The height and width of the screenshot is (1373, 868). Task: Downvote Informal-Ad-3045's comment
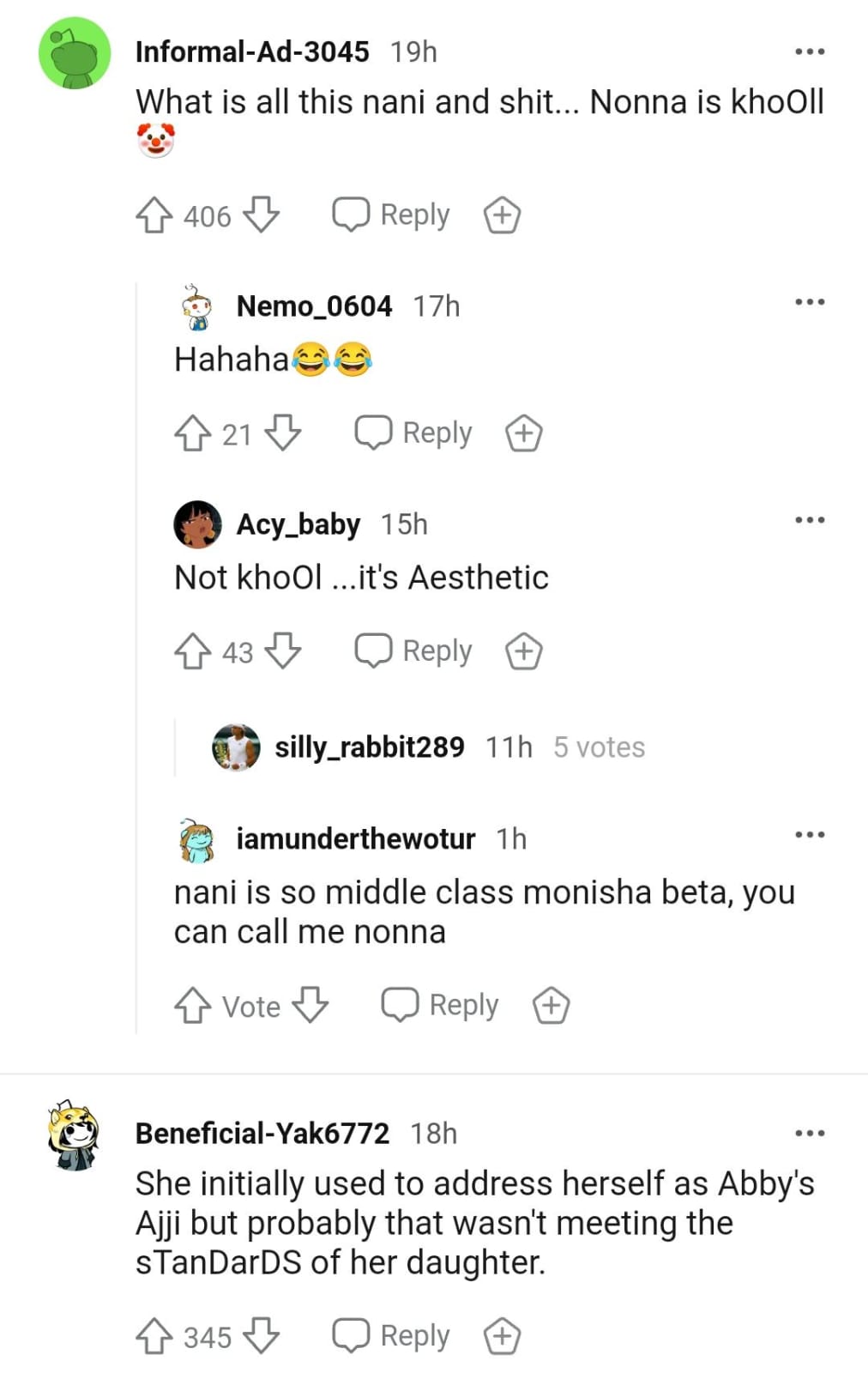pyautogui.click(x=261, y=215)
